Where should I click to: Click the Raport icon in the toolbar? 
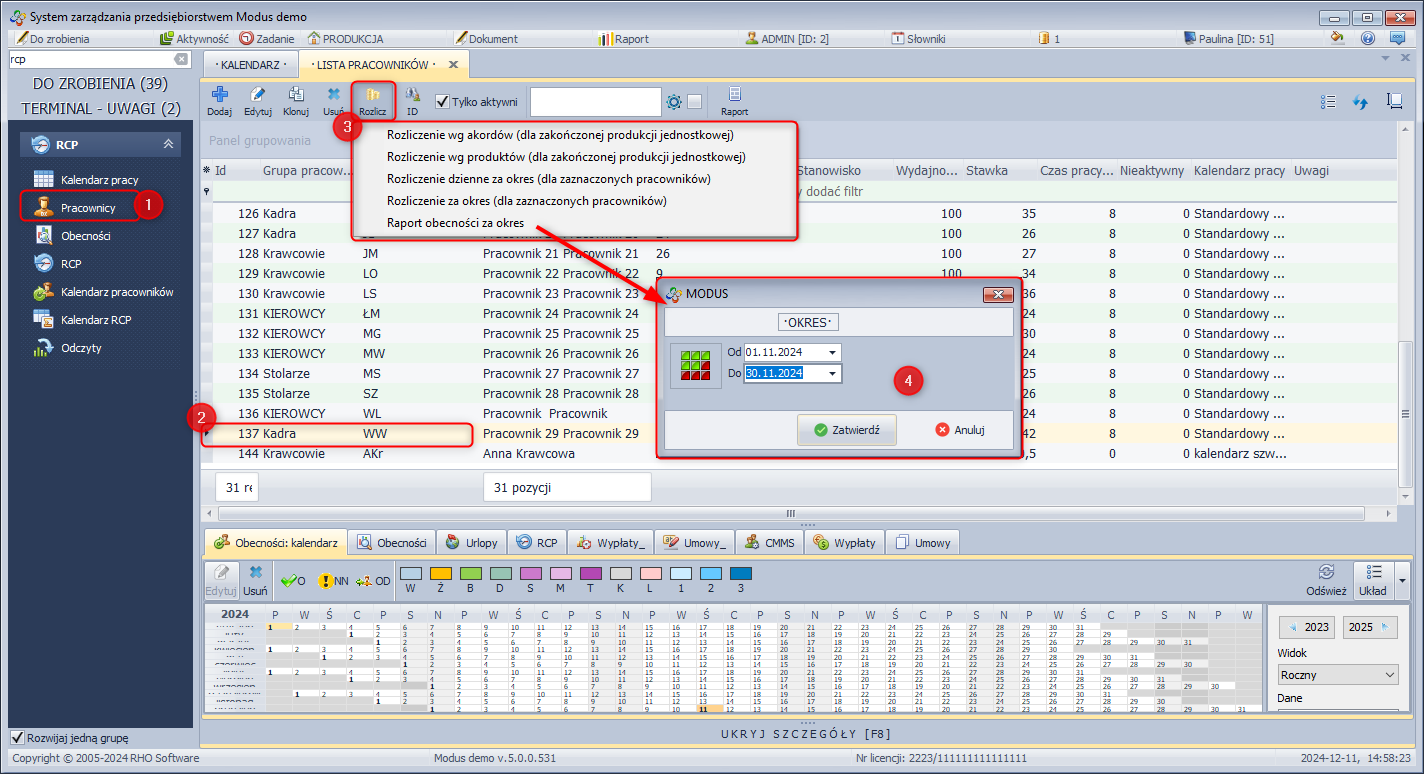734,99
